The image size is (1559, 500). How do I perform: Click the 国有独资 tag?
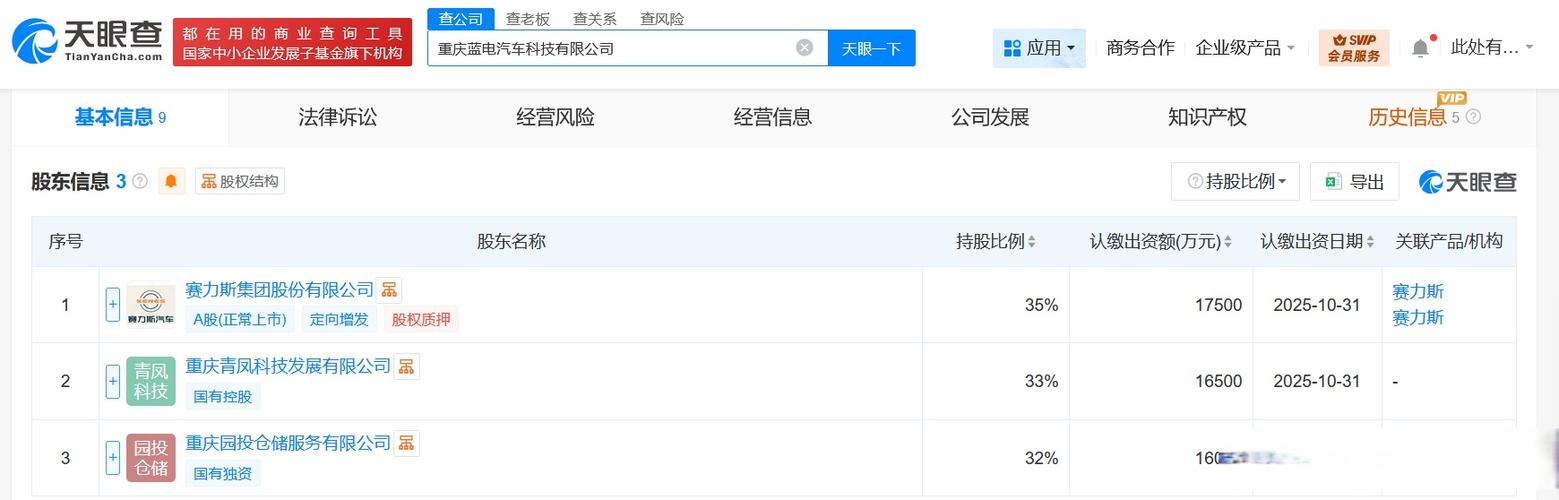(x=223, y=473)
